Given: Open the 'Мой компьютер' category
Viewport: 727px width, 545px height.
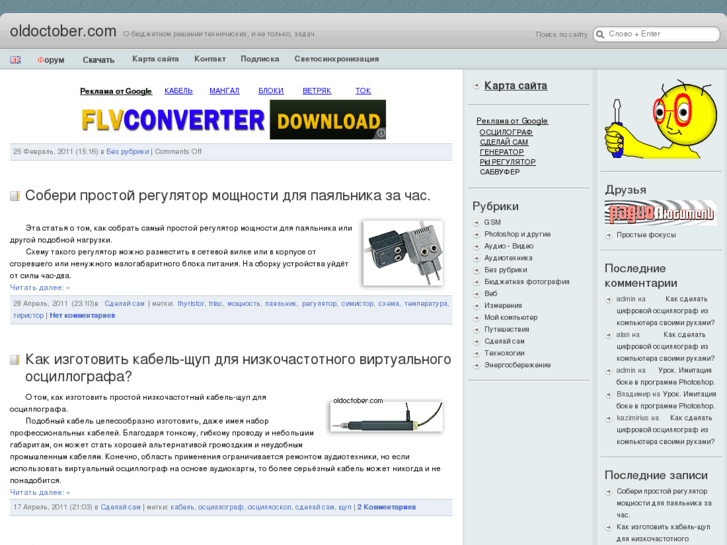Looking at the screenshot, I should (511, 318).
